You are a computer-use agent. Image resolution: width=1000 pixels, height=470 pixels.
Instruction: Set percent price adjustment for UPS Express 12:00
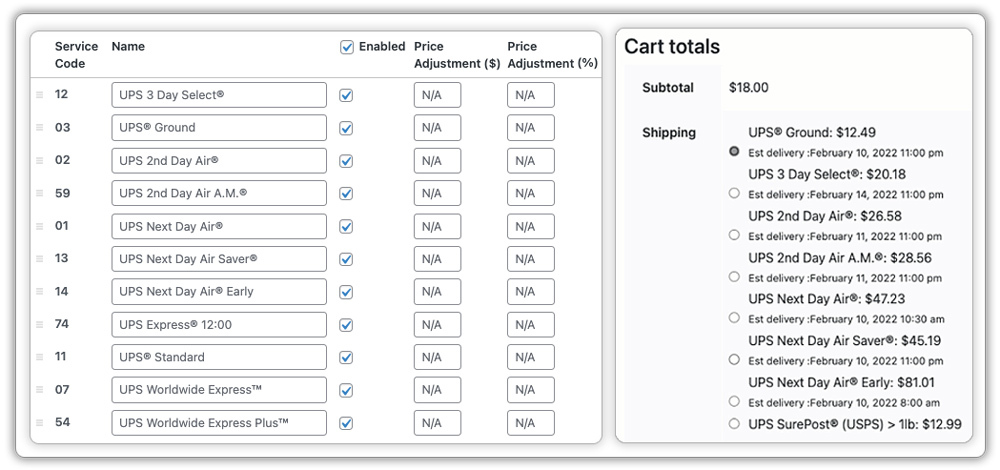click(531, 325)
